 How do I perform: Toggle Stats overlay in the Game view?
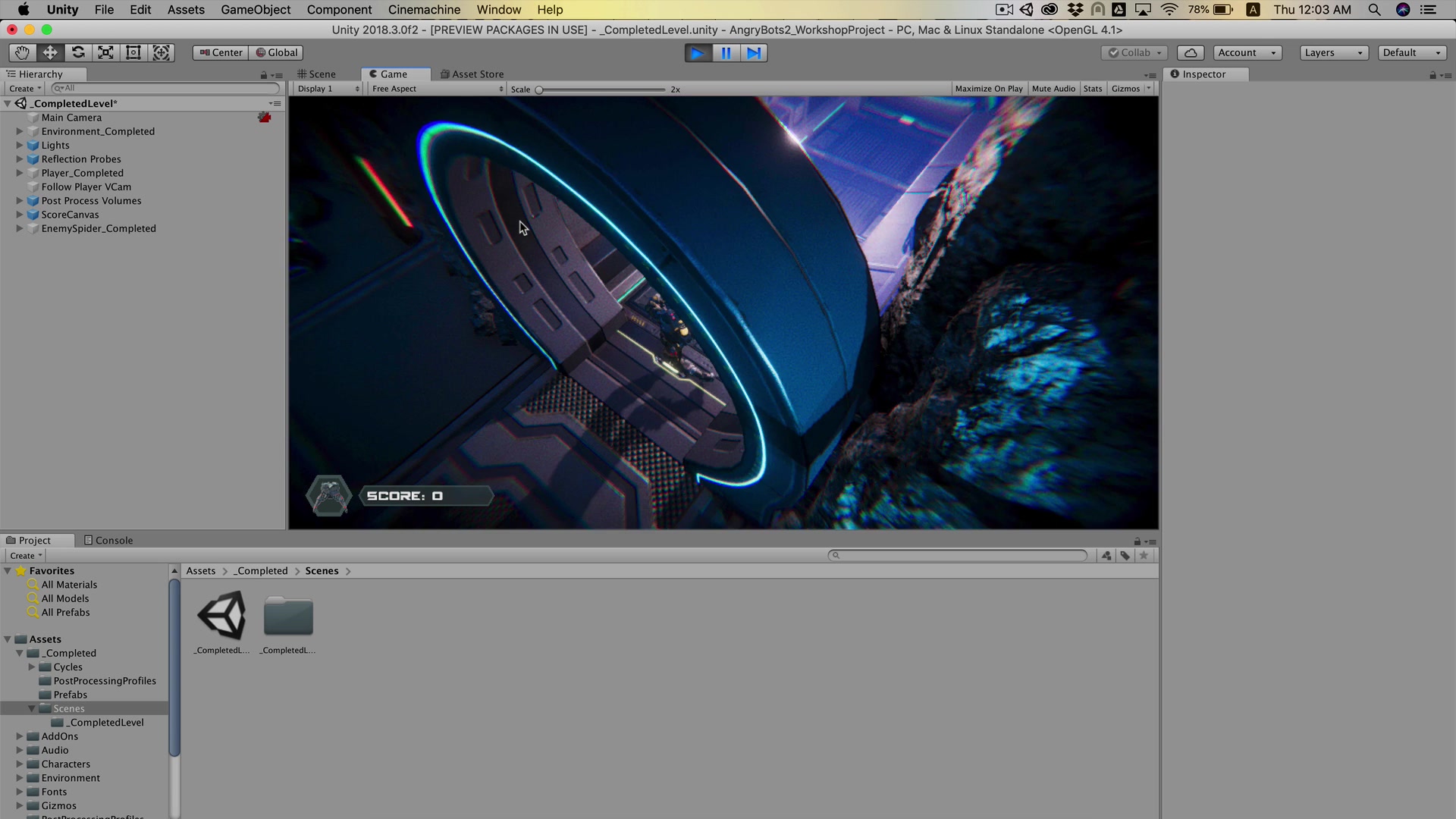coord(1093,89)
